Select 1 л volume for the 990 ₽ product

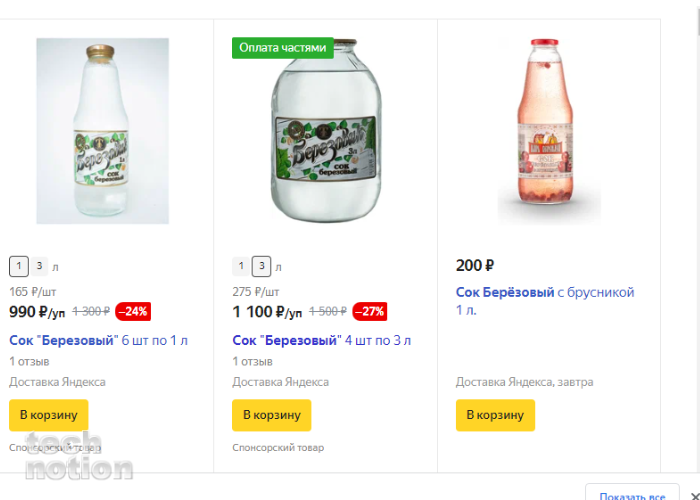19,266
